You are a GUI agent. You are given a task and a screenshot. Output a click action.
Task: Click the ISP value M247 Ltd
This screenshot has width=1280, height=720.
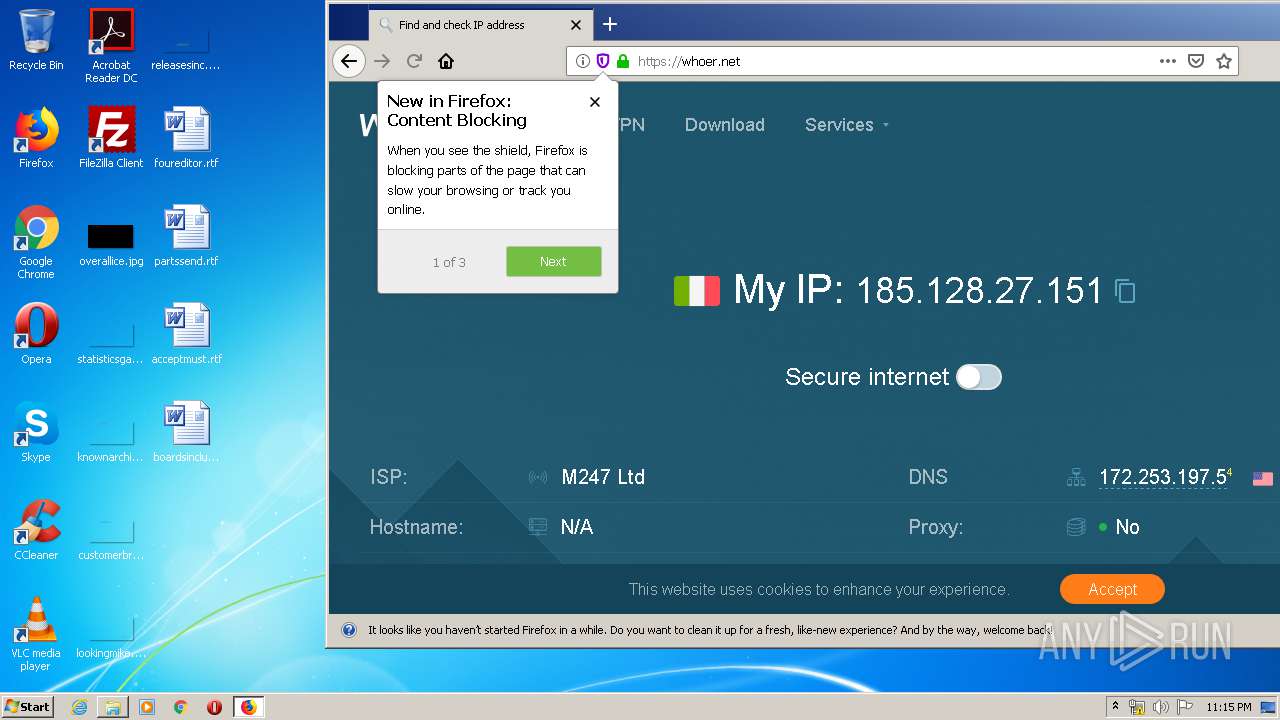(x=603, y=477)
